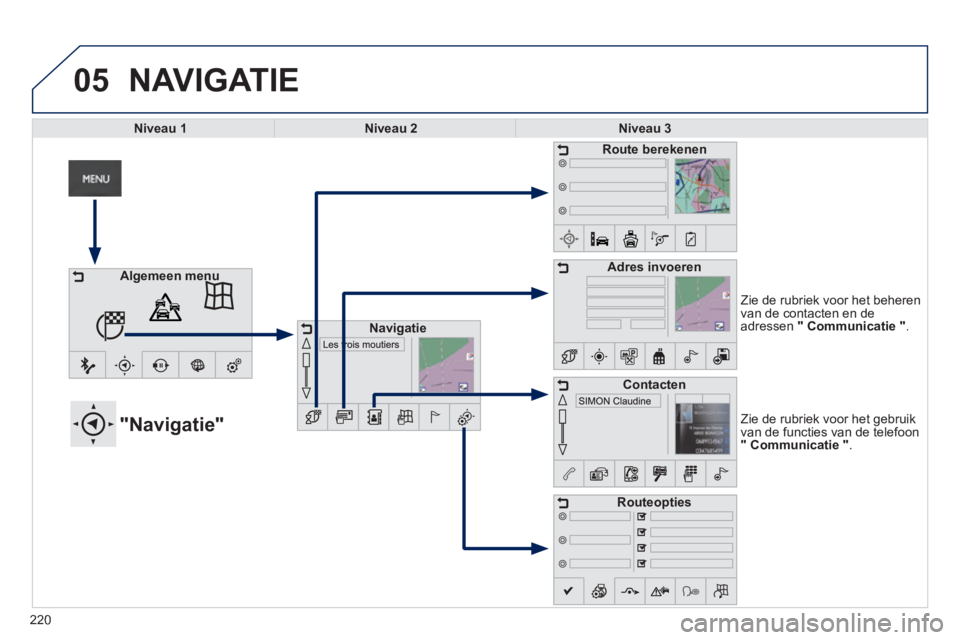The image size is (960, 640).
Task: Select the globe internet tab in Algemeen menu
Action: tap(197, 366)
